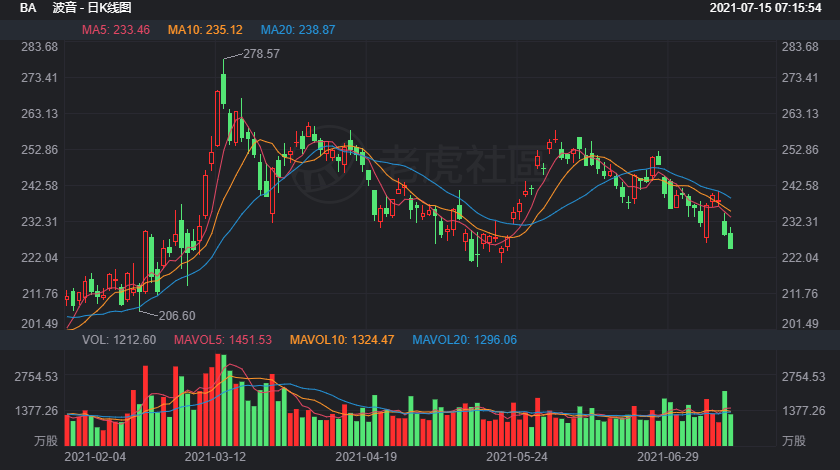
Task: Click the left axis price 232.31
Action: pos(40,221)
